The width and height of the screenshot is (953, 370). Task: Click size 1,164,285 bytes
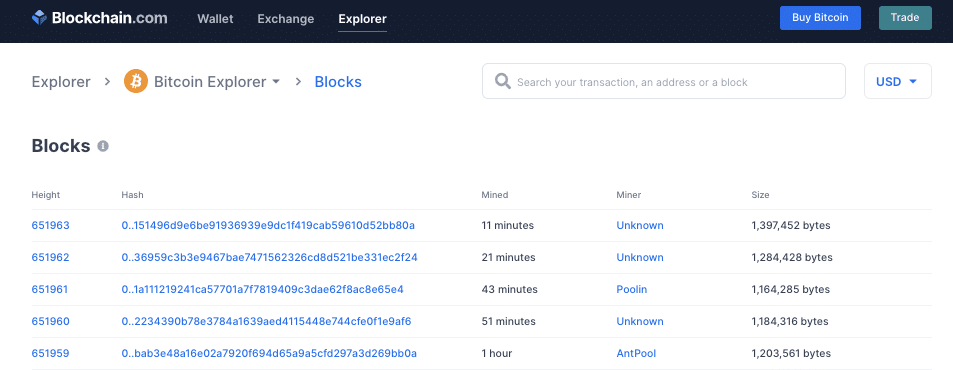point(790,289)
